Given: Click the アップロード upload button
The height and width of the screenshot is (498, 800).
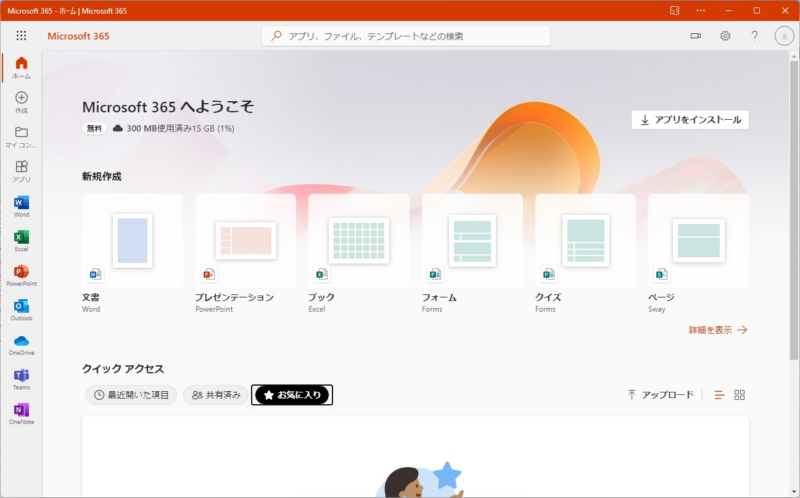Looking at the screenshot, I should (x=661, y=395).
